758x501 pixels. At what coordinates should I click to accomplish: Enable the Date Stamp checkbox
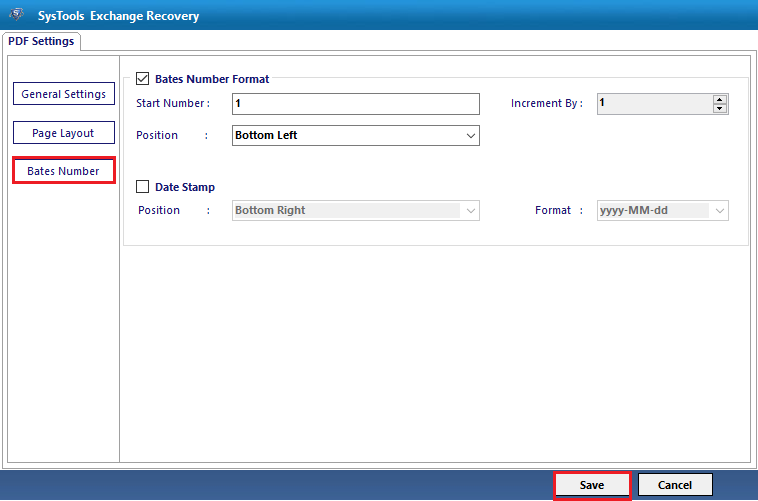tap(142, 187)
